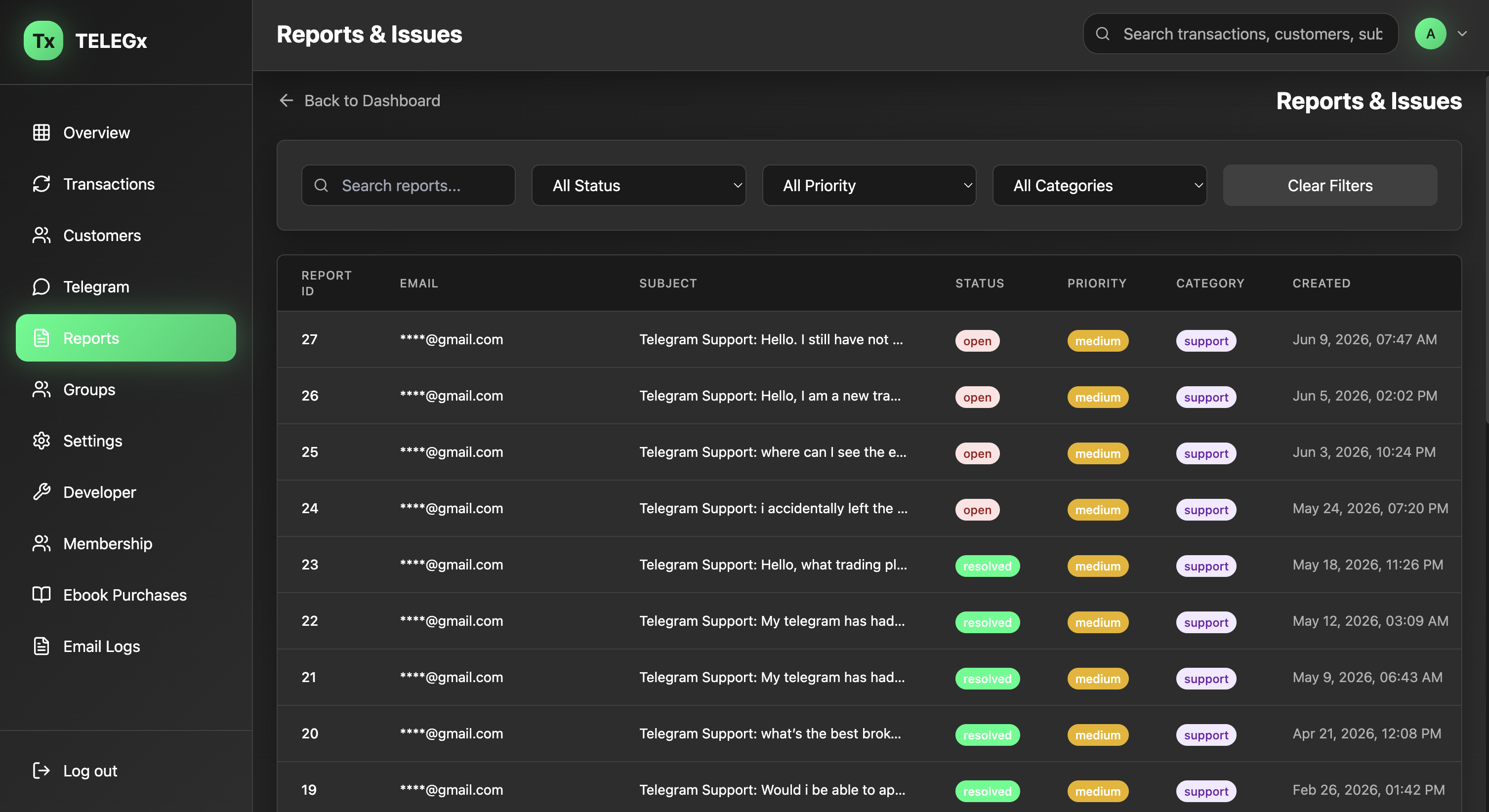Click the Reports document icon
This screenshot has width=1489, height=812.
(x=41, y=338)
